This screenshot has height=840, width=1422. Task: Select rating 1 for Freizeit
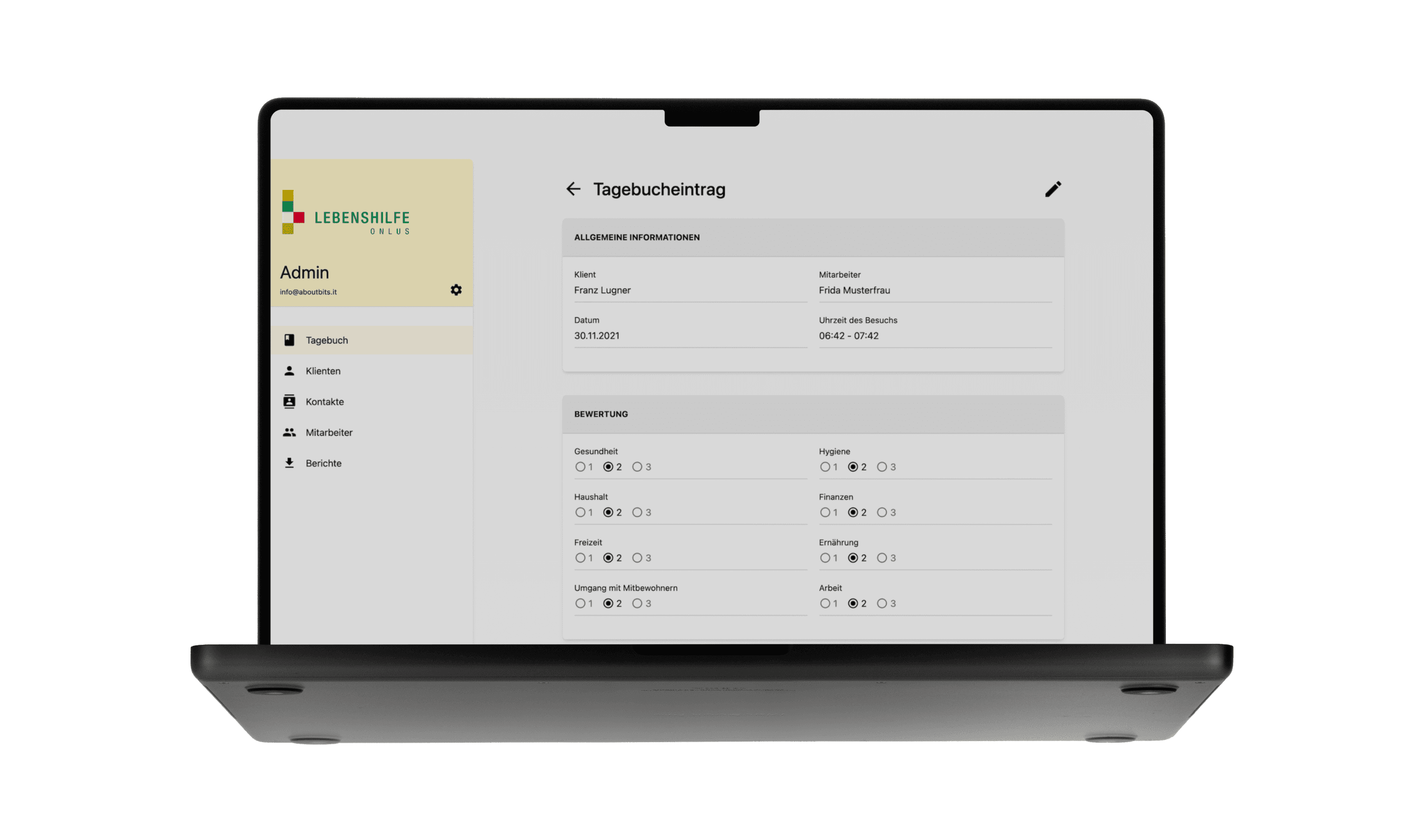580,558
